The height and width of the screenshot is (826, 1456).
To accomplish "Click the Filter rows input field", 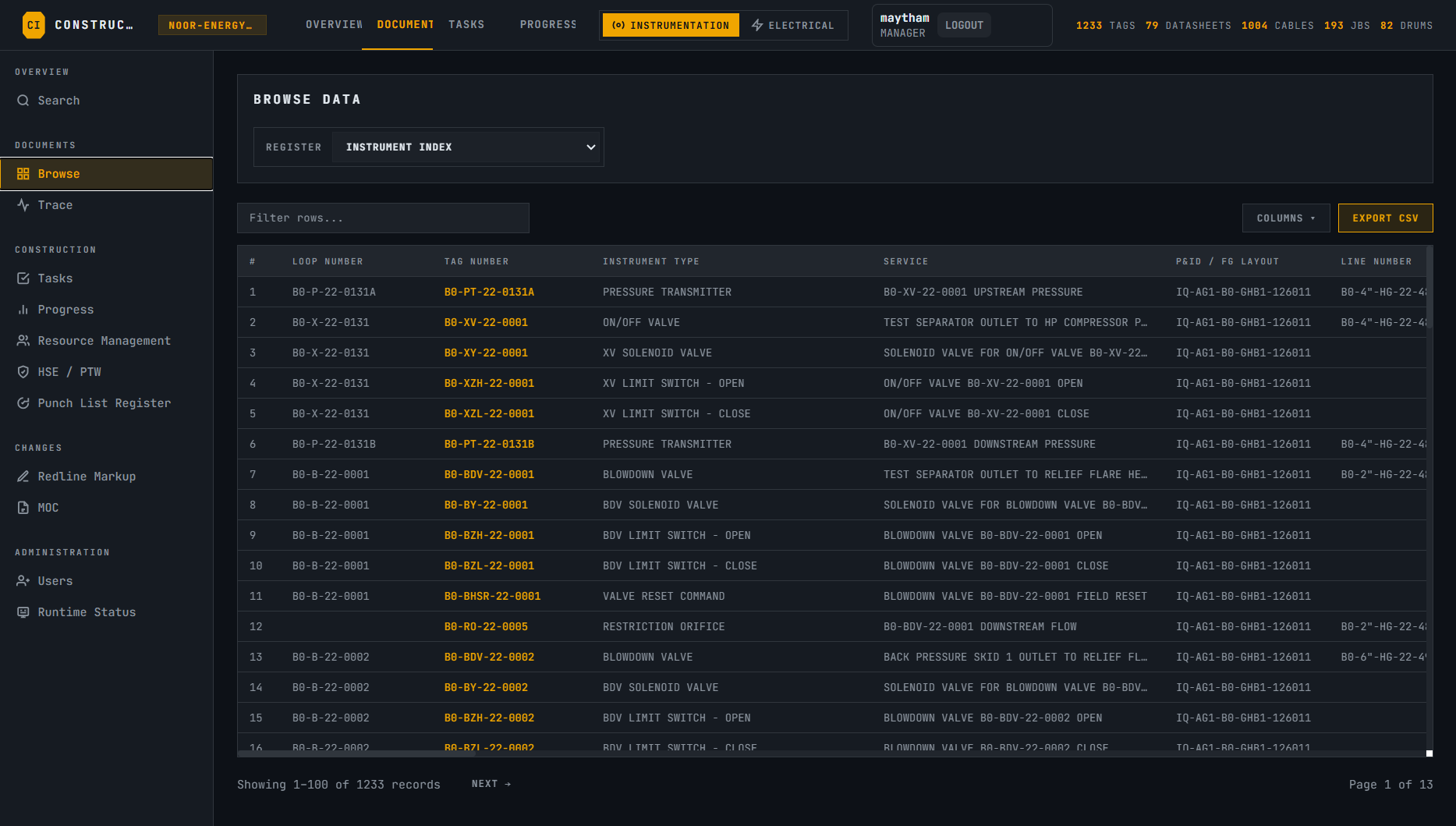I will (x=383, y=218).
